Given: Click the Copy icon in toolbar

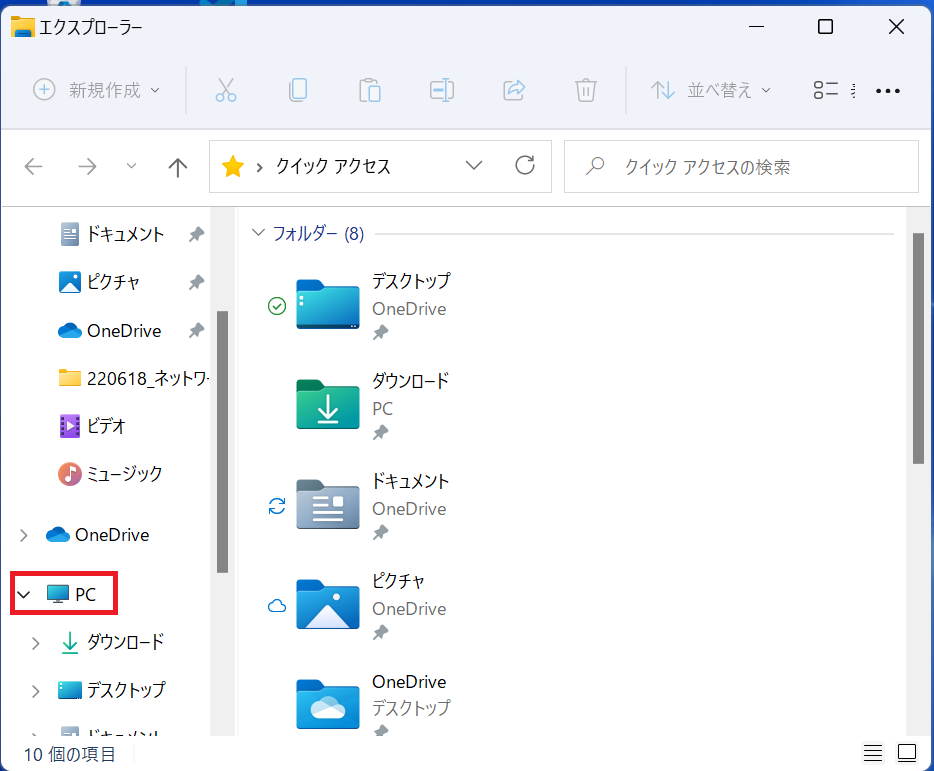Looking at the screenshot, I should tap(298, 90).
